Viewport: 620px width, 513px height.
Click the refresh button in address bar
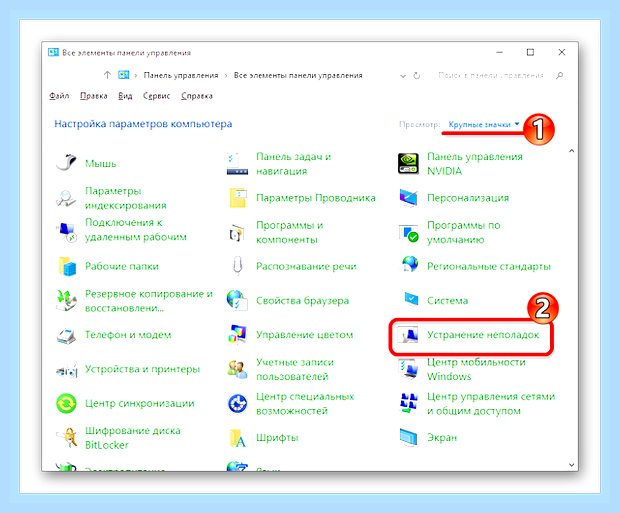[x=416, y=76]
